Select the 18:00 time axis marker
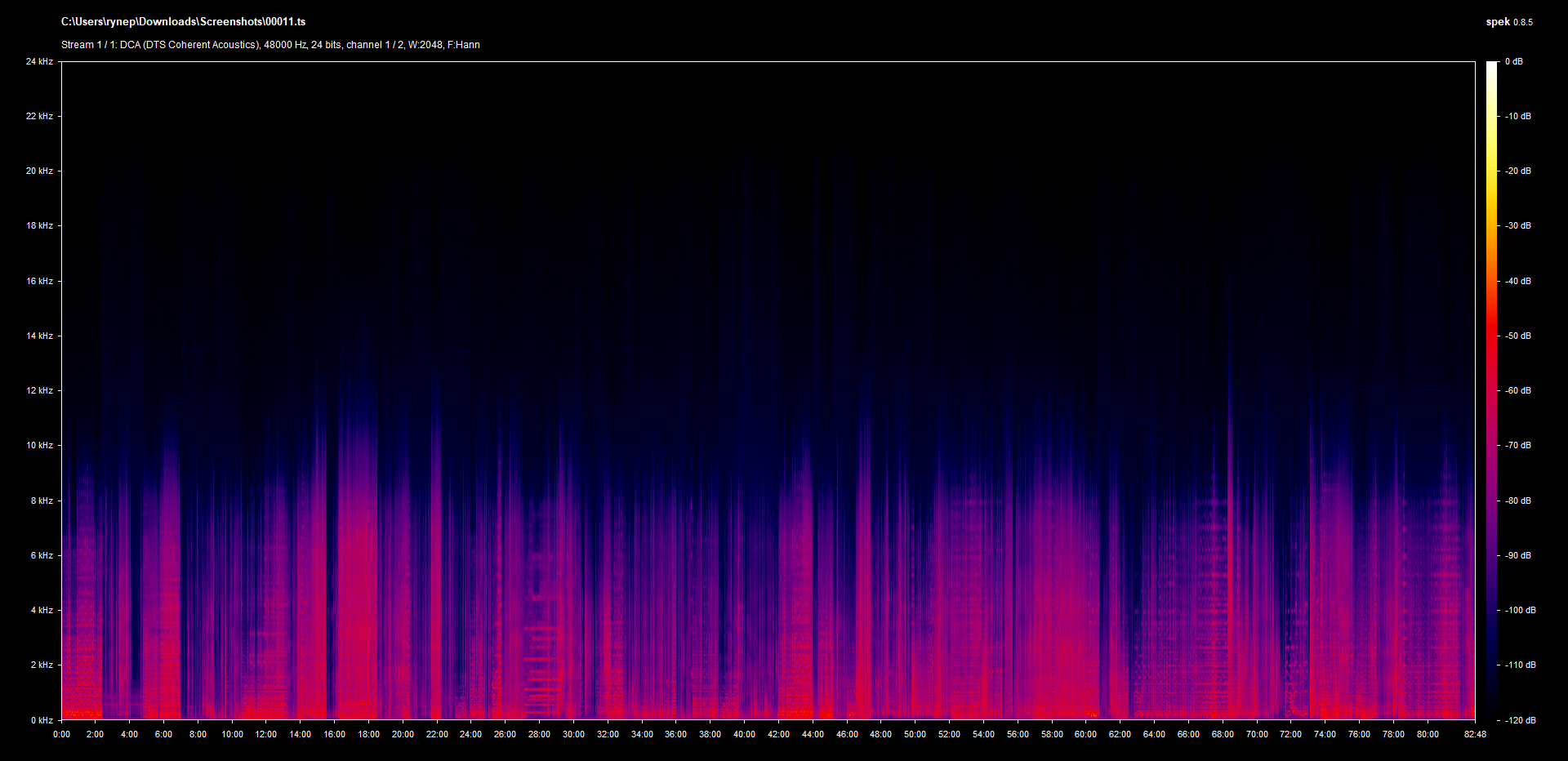This screenshot has width=1568, height=761. point(368,735)
